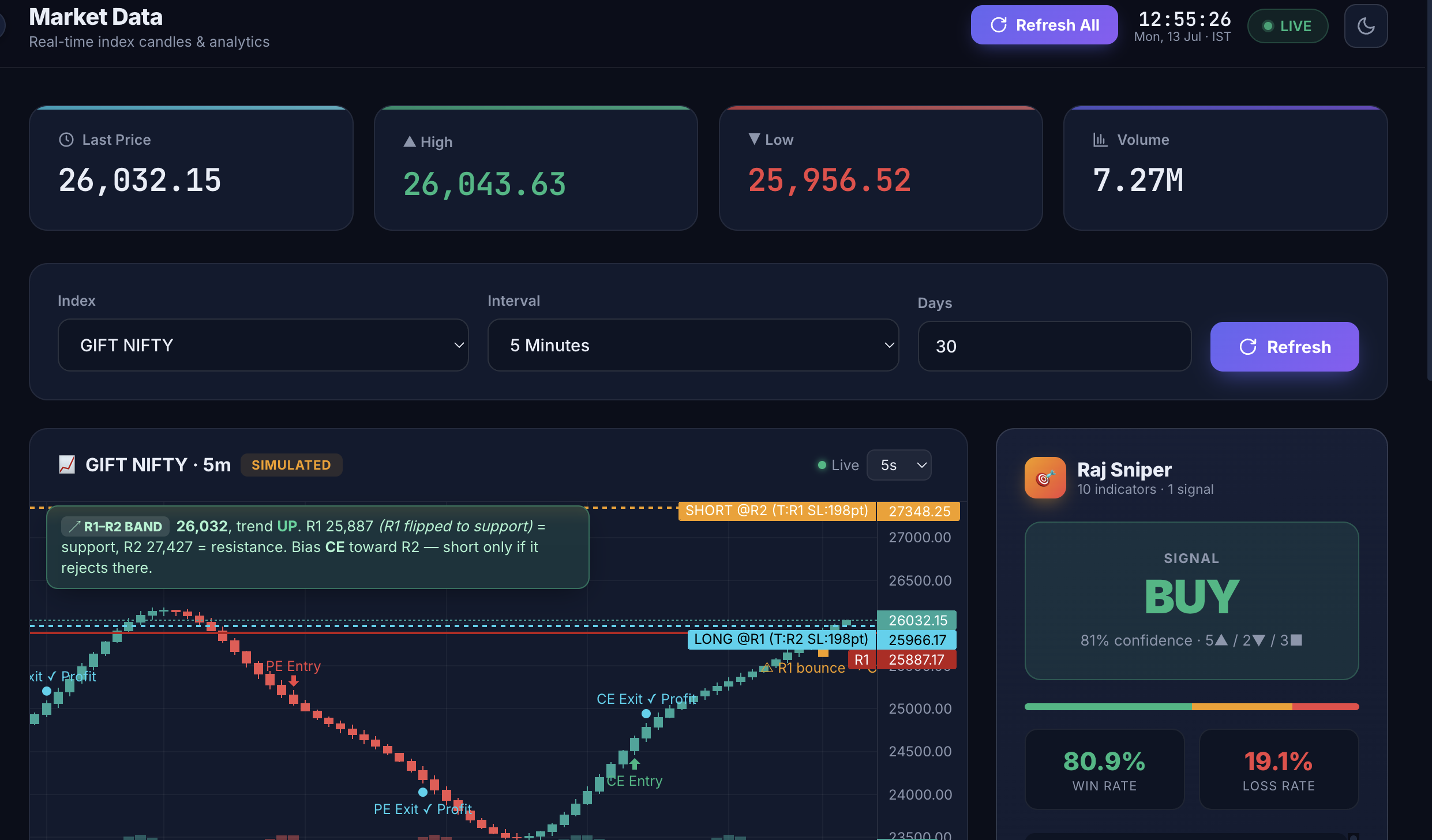Click the Last Price value 26,032.15

140,180
